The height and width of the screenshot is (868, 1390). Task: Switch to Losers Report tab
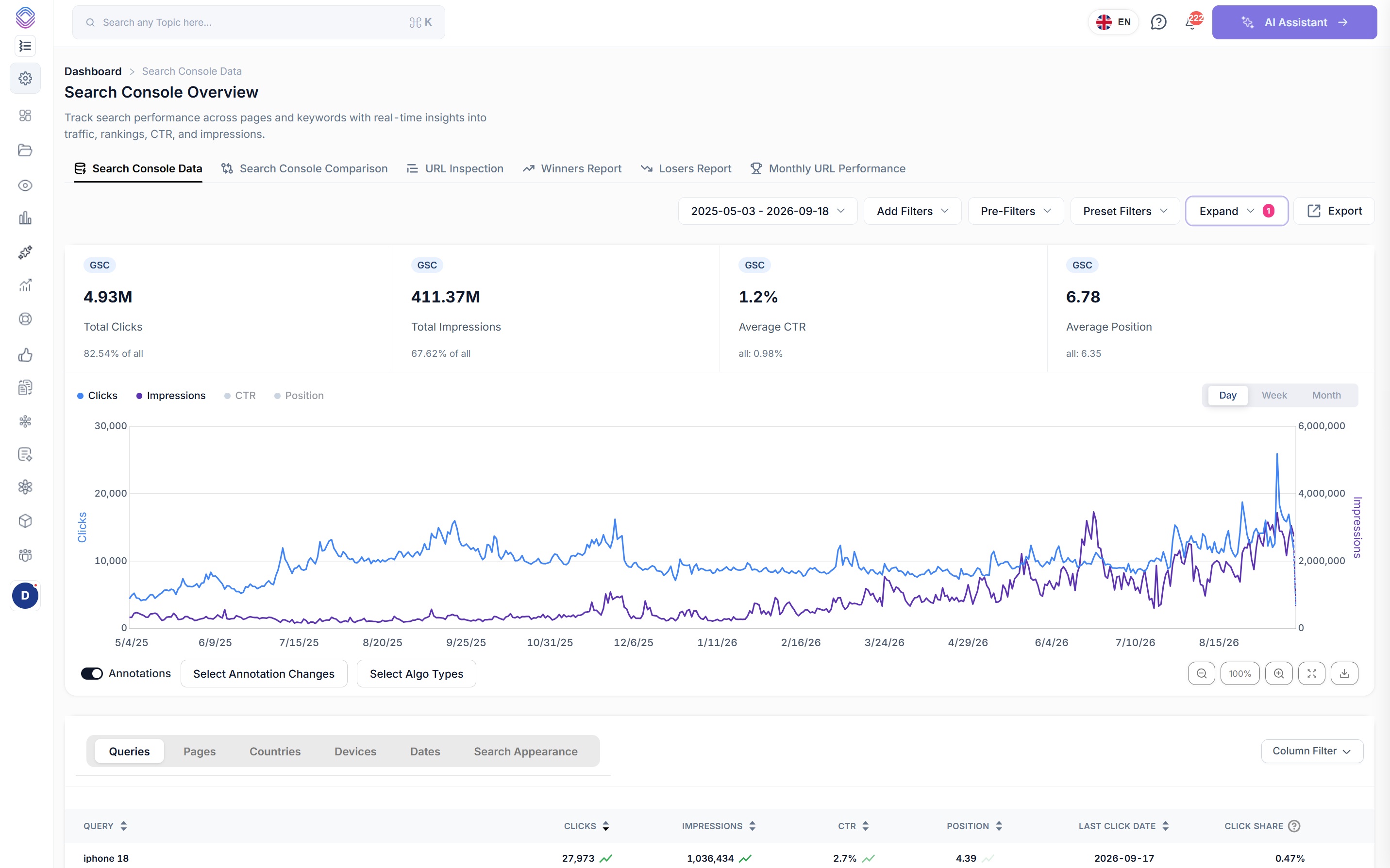[x=686, y=169]
